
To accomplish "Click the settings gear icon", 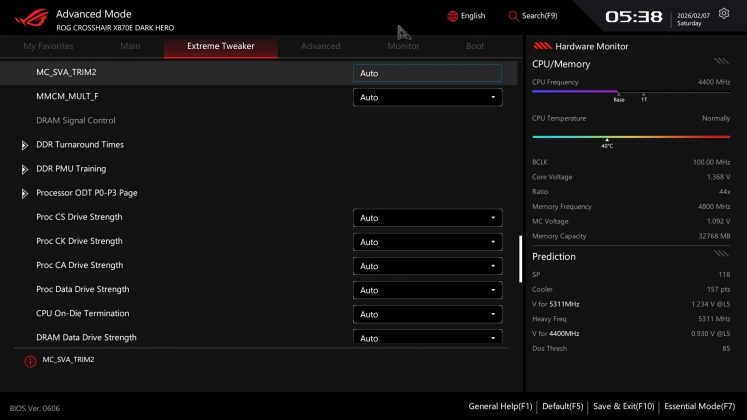I will (724, 14).
